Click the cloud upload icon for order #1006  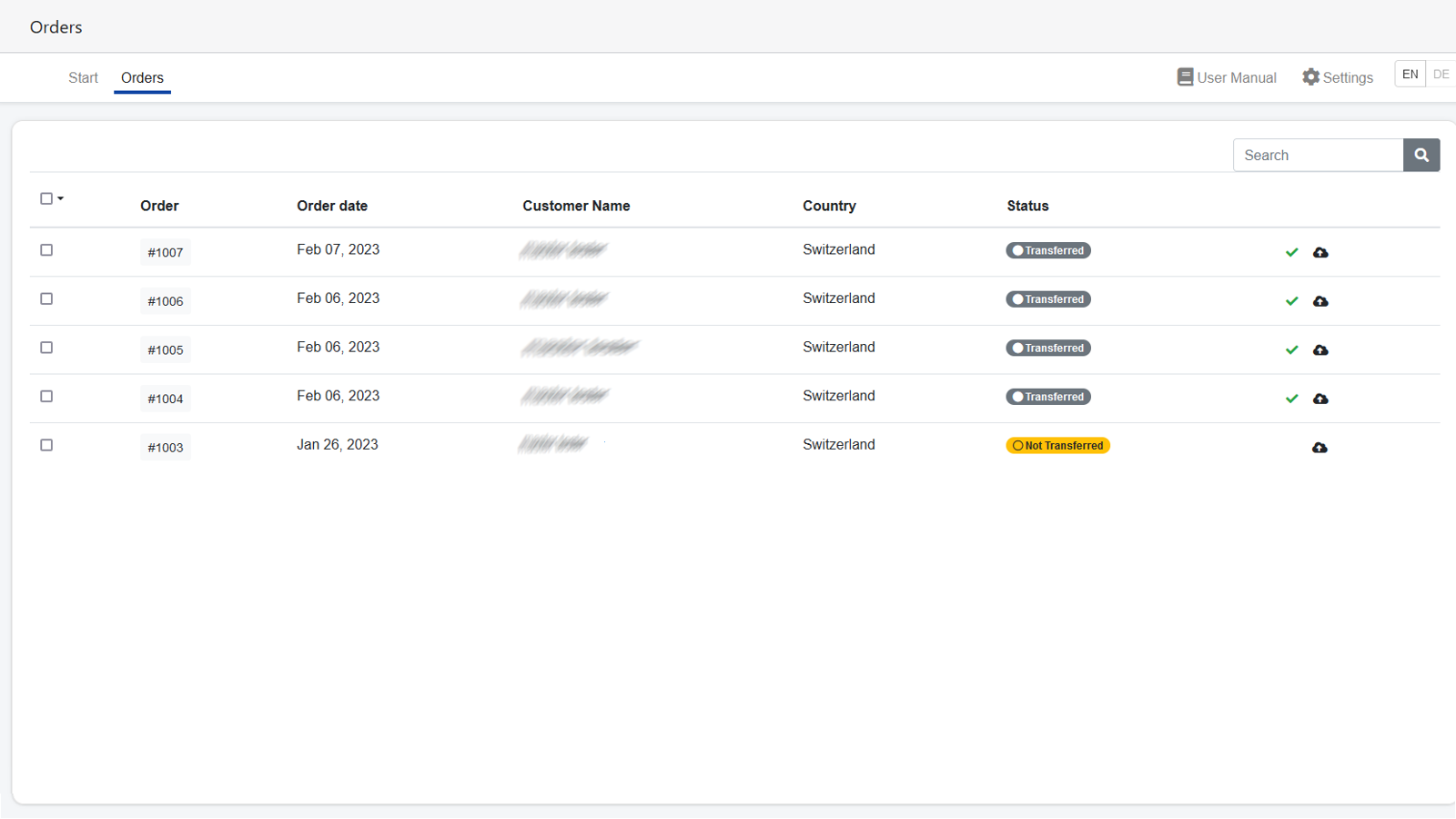tap(1320, 301)
